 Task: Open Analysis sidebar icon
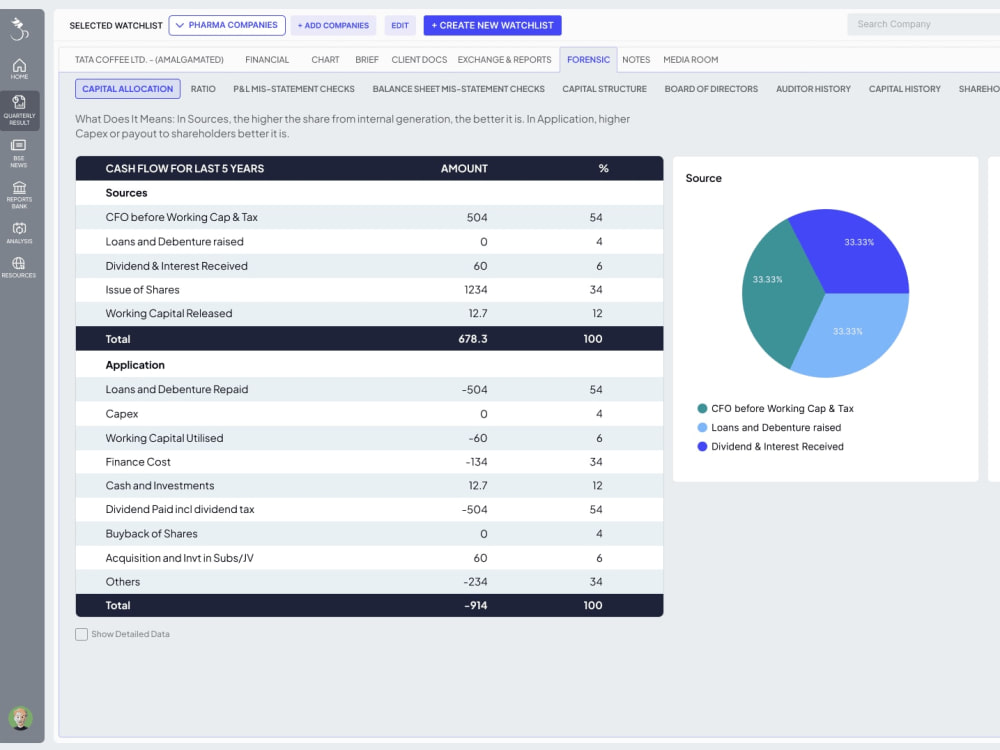[19, 233]
